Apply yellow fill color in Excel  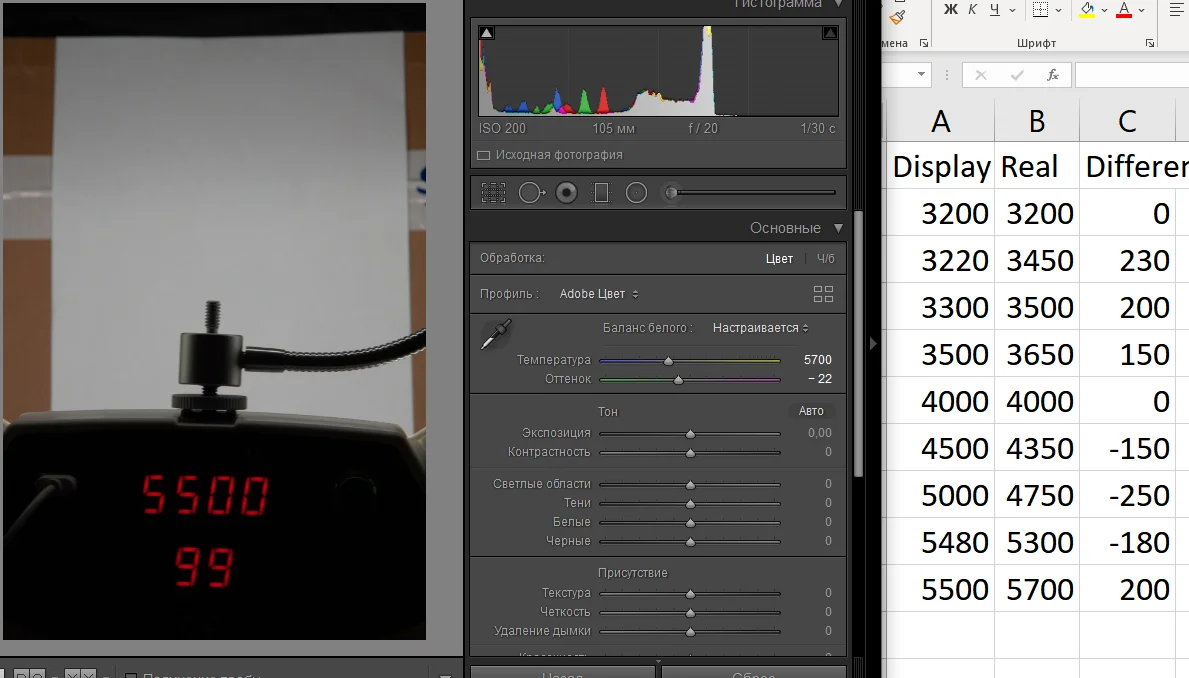(1087, 10)
